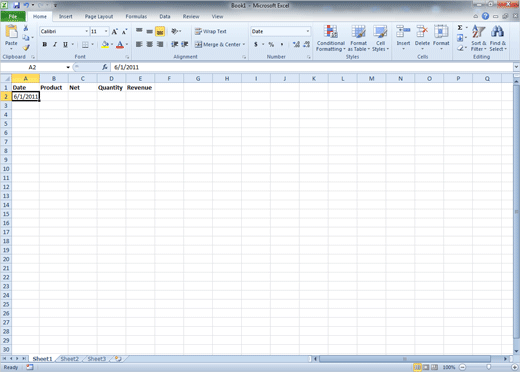Screen dimensions: 520x372
Task: Click the Percent Style icon
Action: click(271, 44)
